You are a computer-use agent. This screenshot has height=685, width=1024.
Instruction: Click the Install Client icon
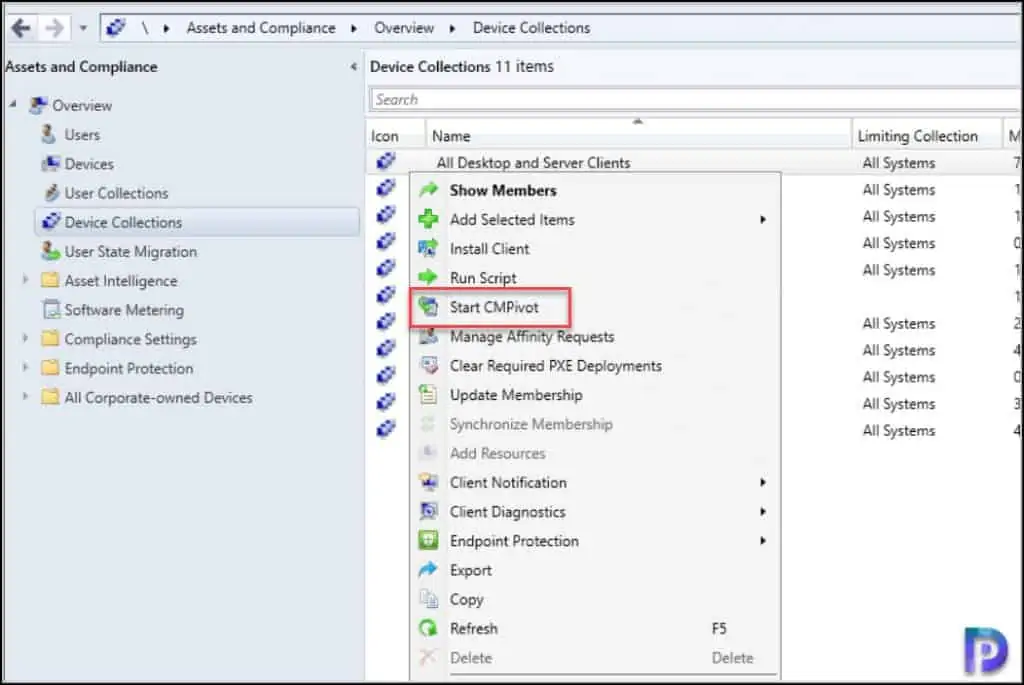click(x=428, y=248)
